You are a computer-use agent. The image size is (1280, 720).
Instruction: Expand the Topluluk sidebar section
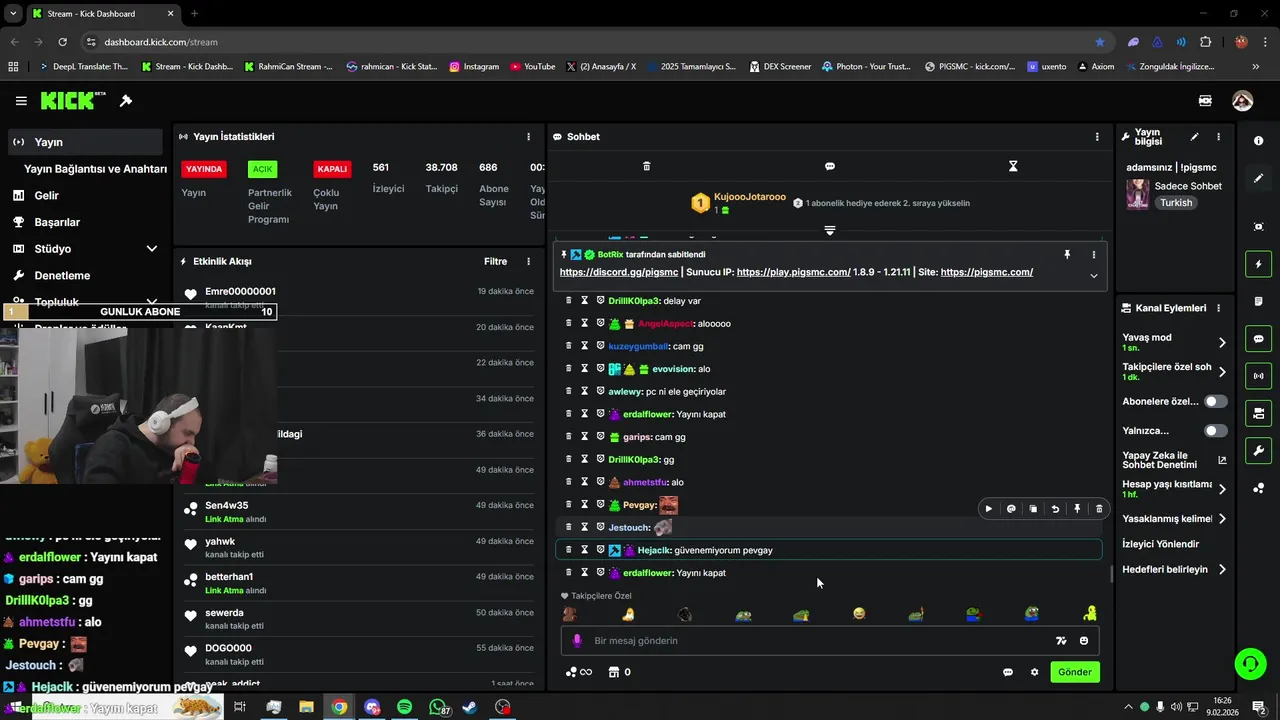(152, 302)
